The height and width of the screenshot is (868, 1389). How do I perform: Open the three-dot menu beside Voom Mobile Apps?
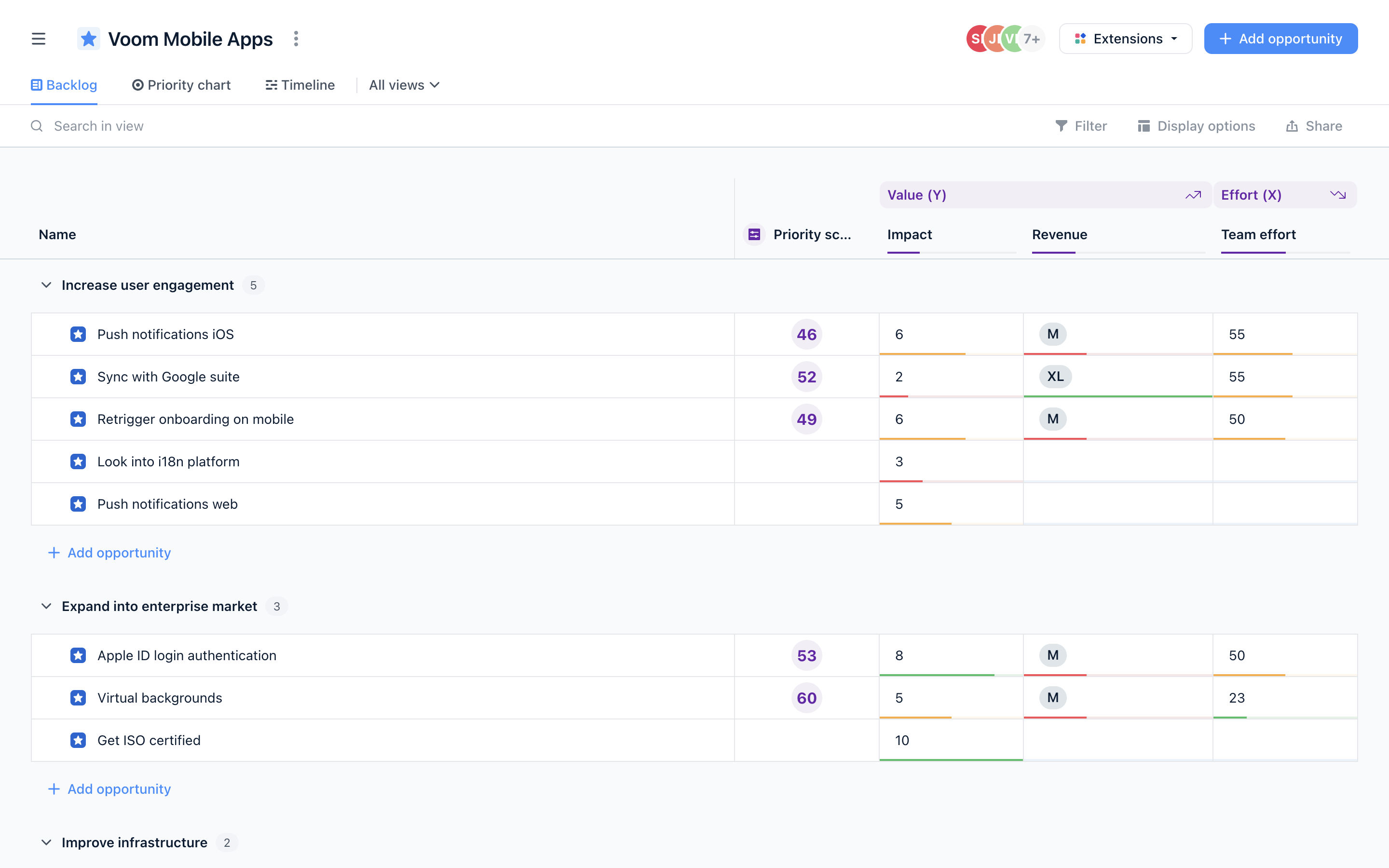click(296, 39)
